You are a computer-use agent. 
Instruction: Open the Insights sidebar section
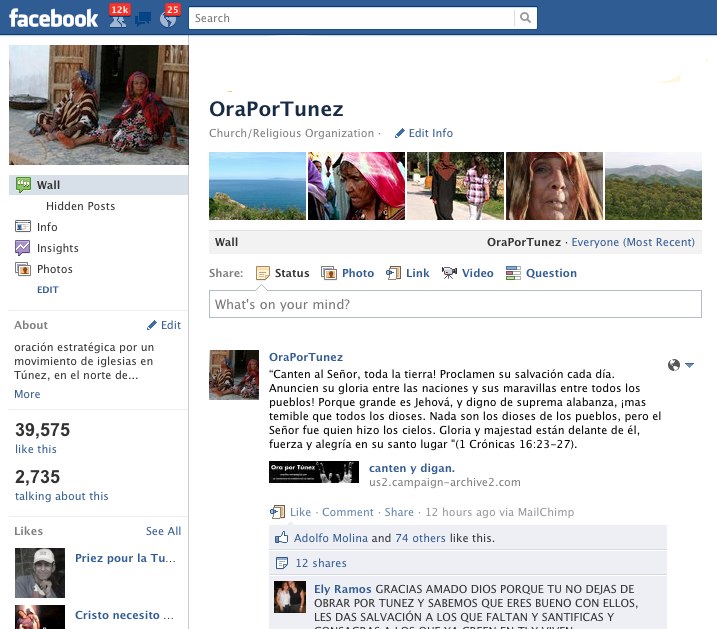[x=58, y=248]
